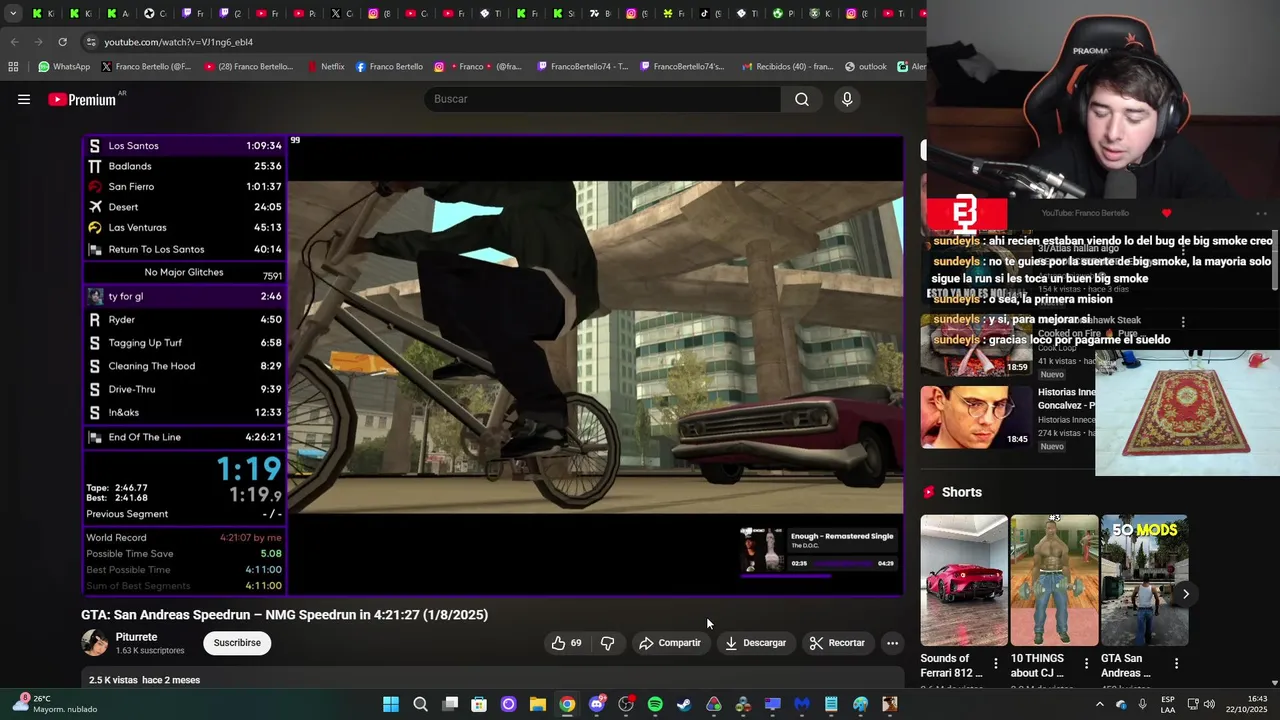Click the YouTube Premium logo
Viewport: 1280px width, 720px height.
tap(84, 99)
